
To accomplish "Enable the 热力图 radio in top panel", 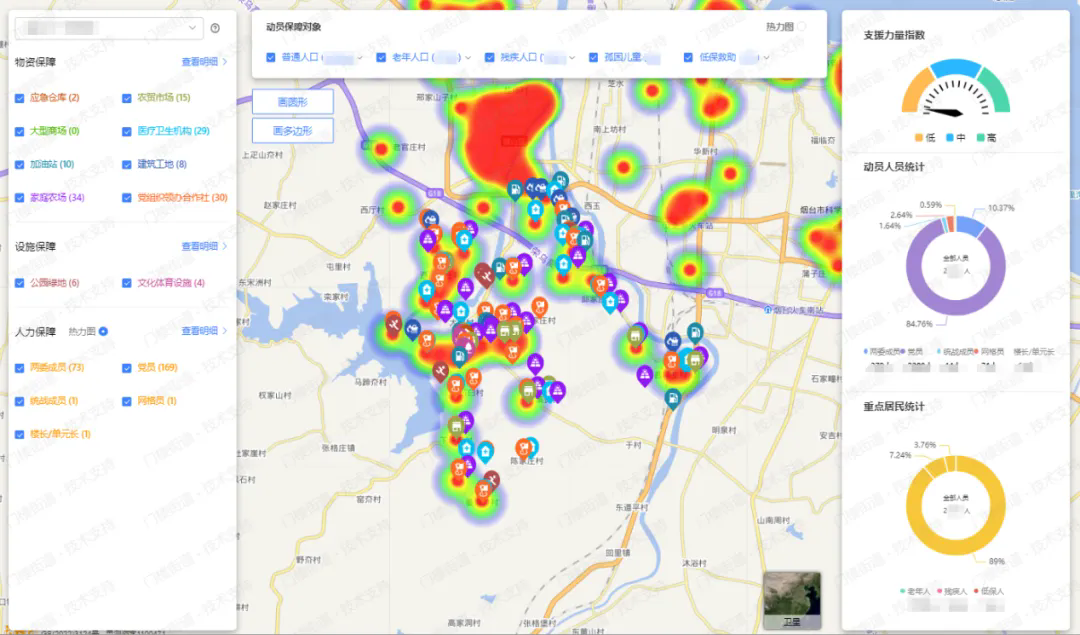I will pyautogui.click(x=801, y=27).
